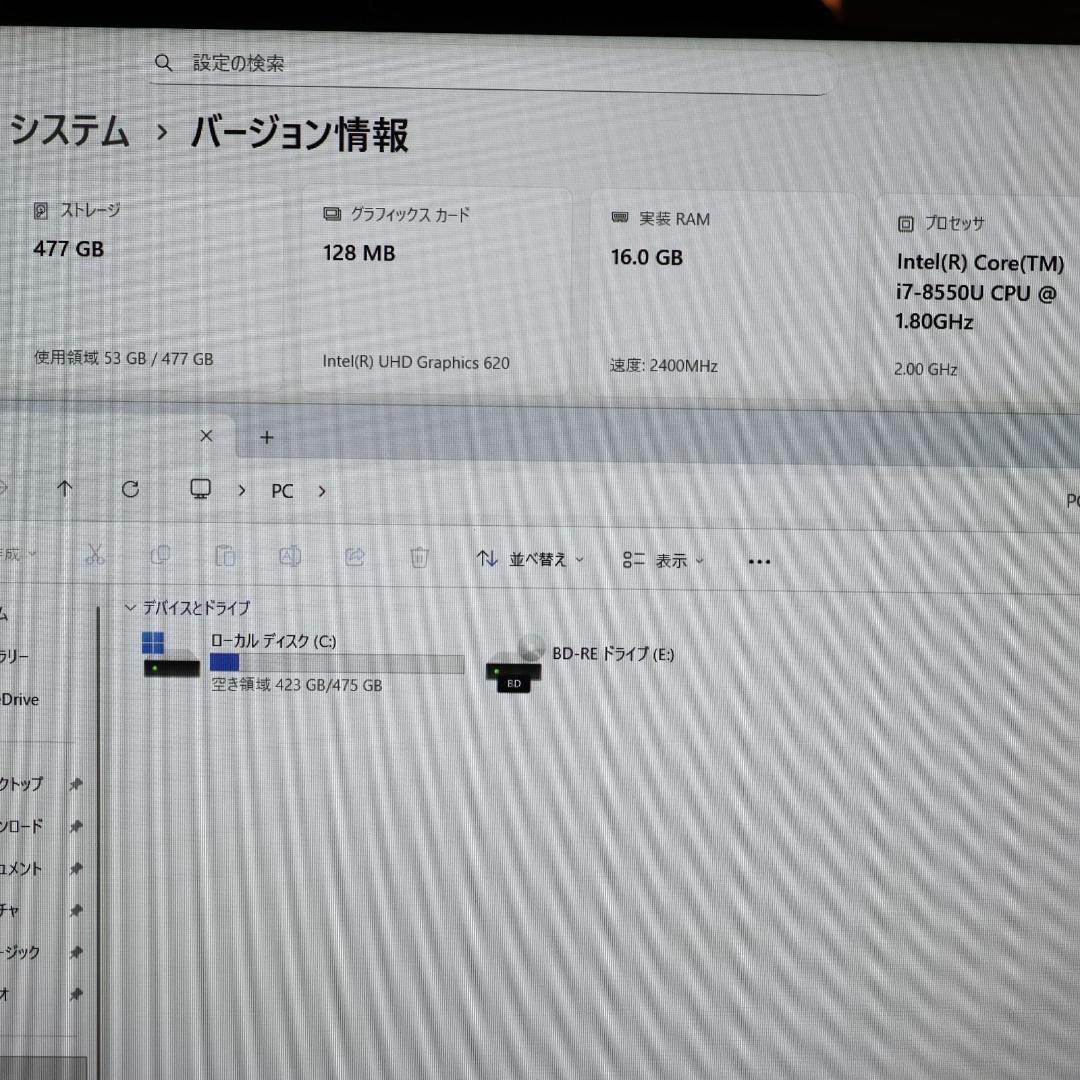Select PC in the address bar breadcrumb
Screen dimensions: 1080x1080
click(281, 490)
